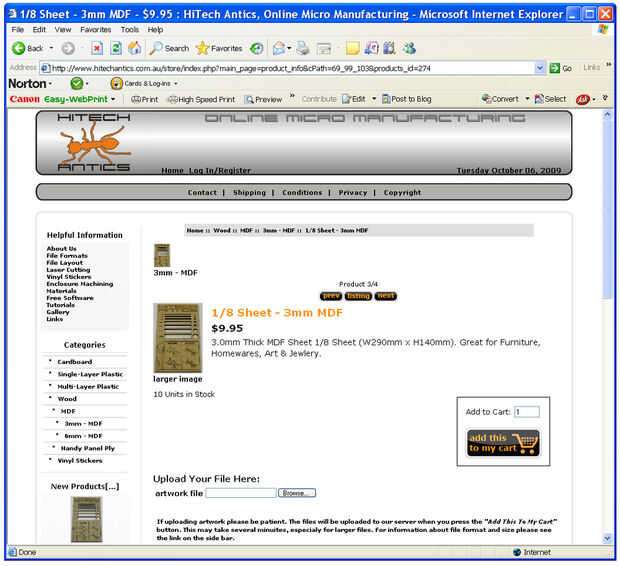Click the Forward navigation arrow icon
Viewport: 620px width, 566px height.
(x=68, y=48)
